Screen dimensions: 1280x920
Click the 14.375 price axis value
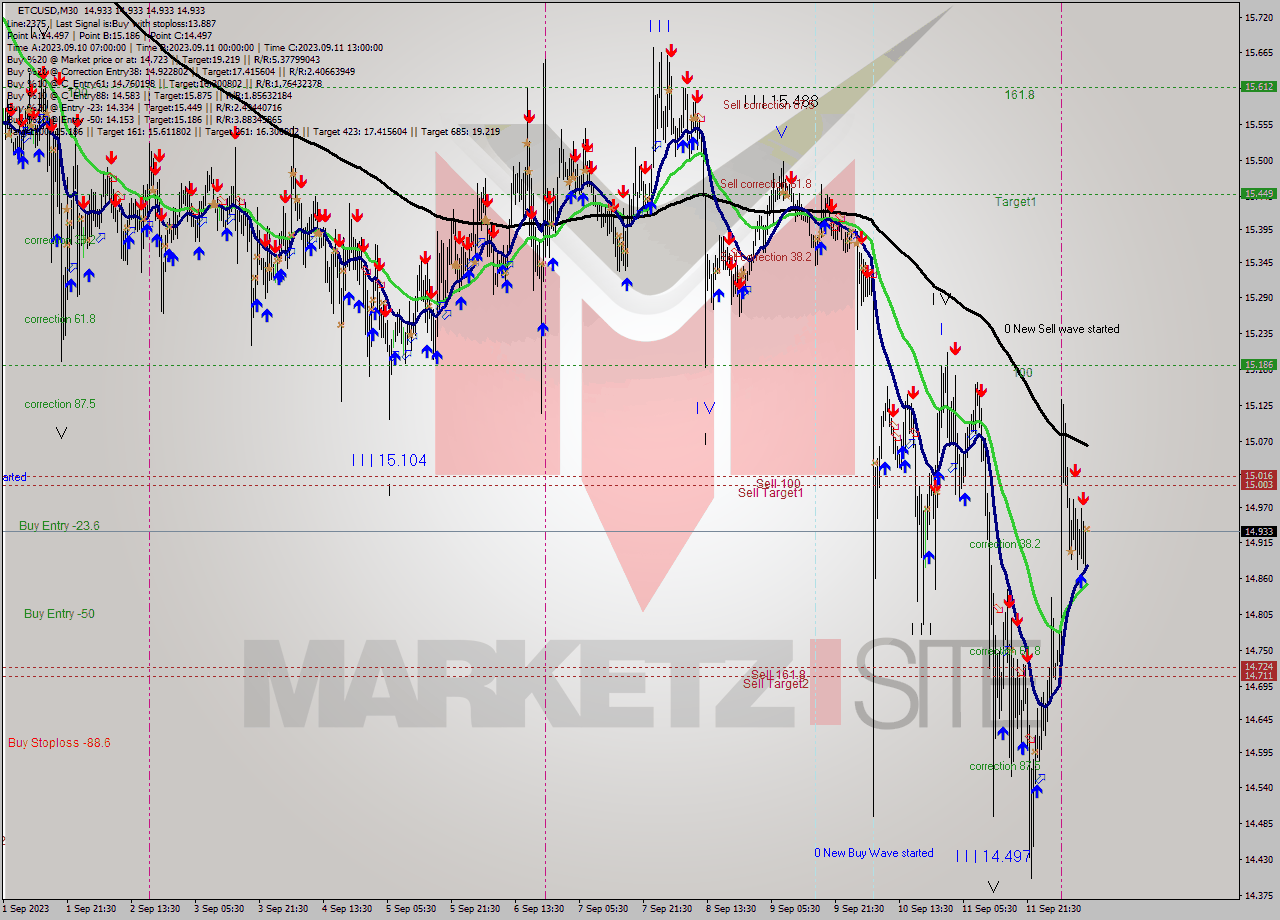(x=1258, y=895)
